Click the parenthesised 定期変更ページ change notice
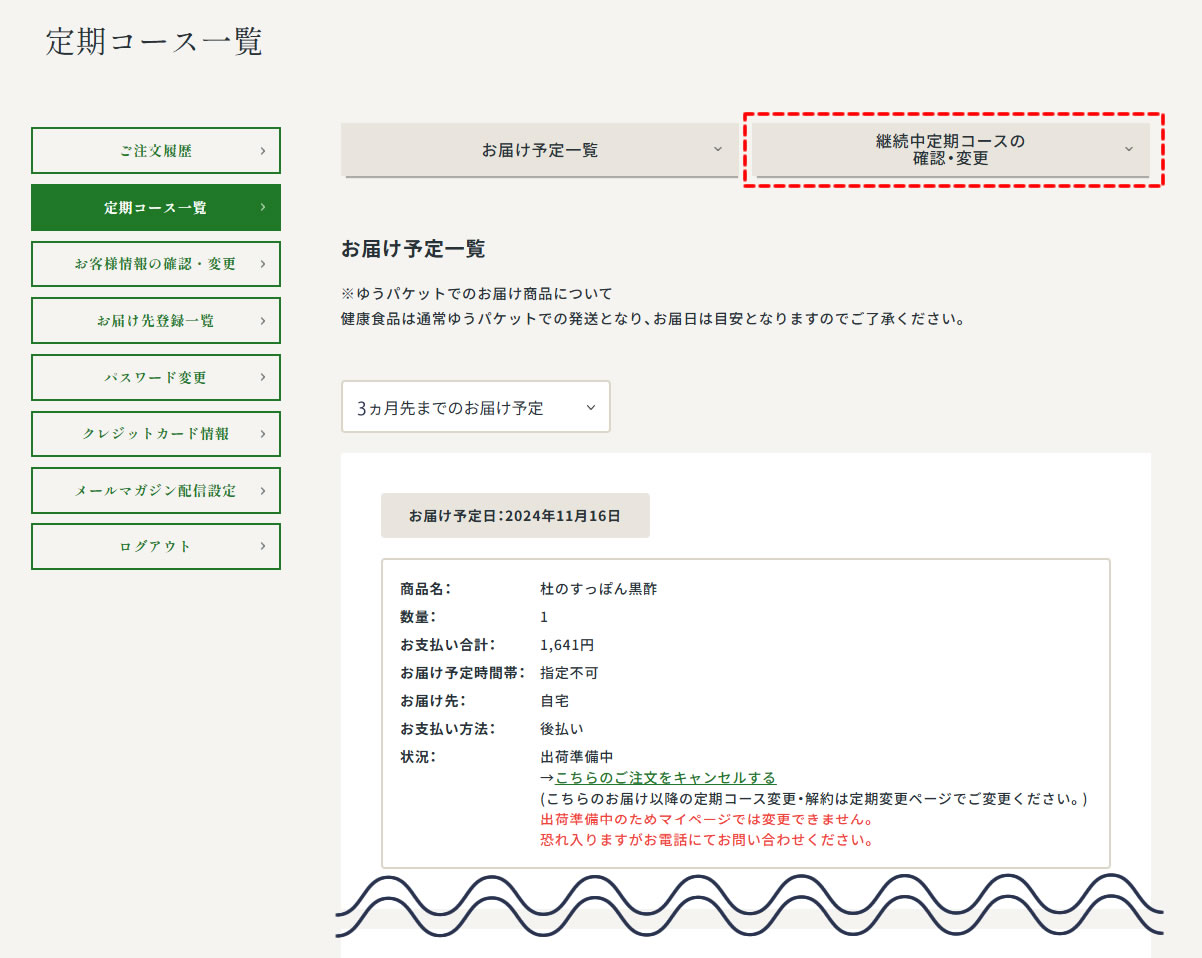 813,799
